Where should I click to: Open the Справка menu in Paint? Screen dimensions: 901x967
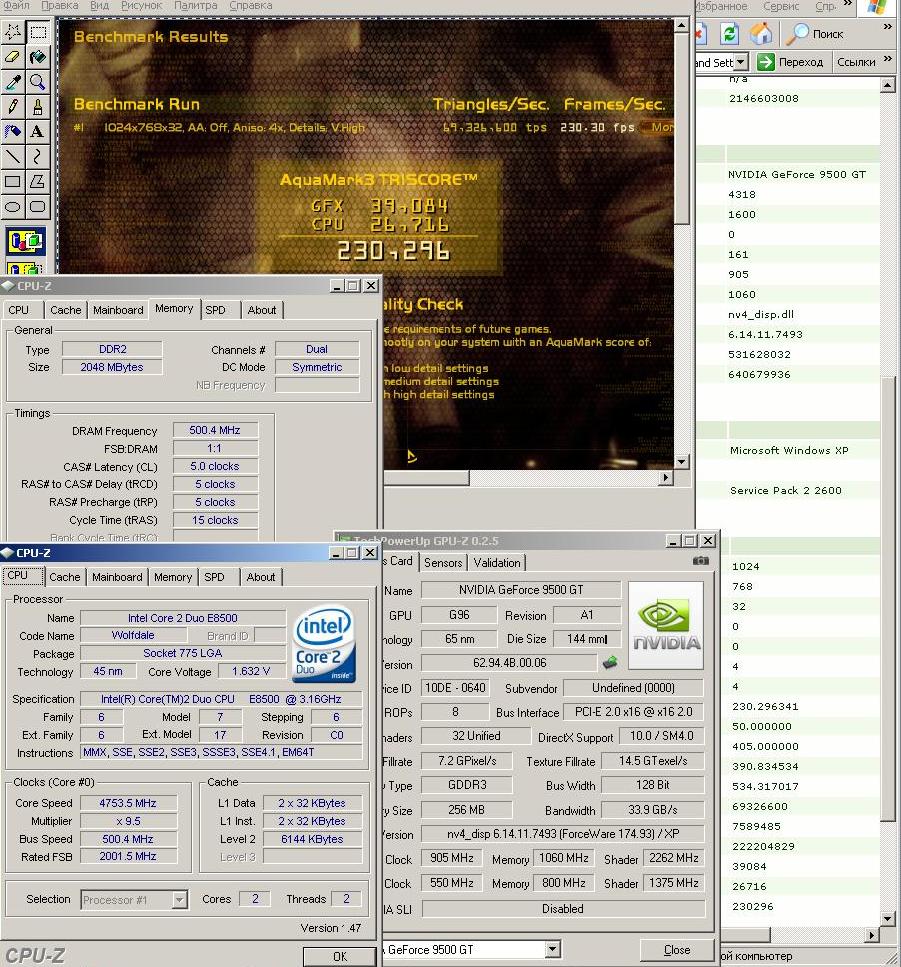coord(250,5)
